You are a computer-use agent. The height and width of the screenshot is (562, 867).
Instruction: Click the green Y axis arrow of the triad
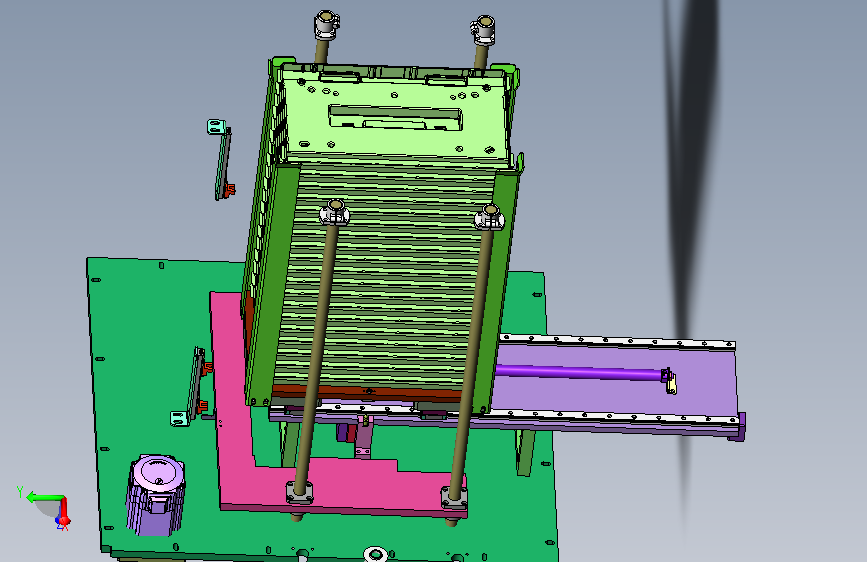pyautogui.click(x=43, y=497)
